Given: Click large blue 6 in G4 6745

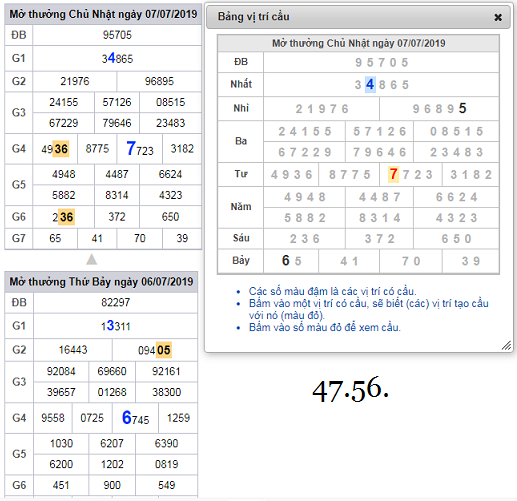Looking at the screenshot, I should click(x=127, y=417).
